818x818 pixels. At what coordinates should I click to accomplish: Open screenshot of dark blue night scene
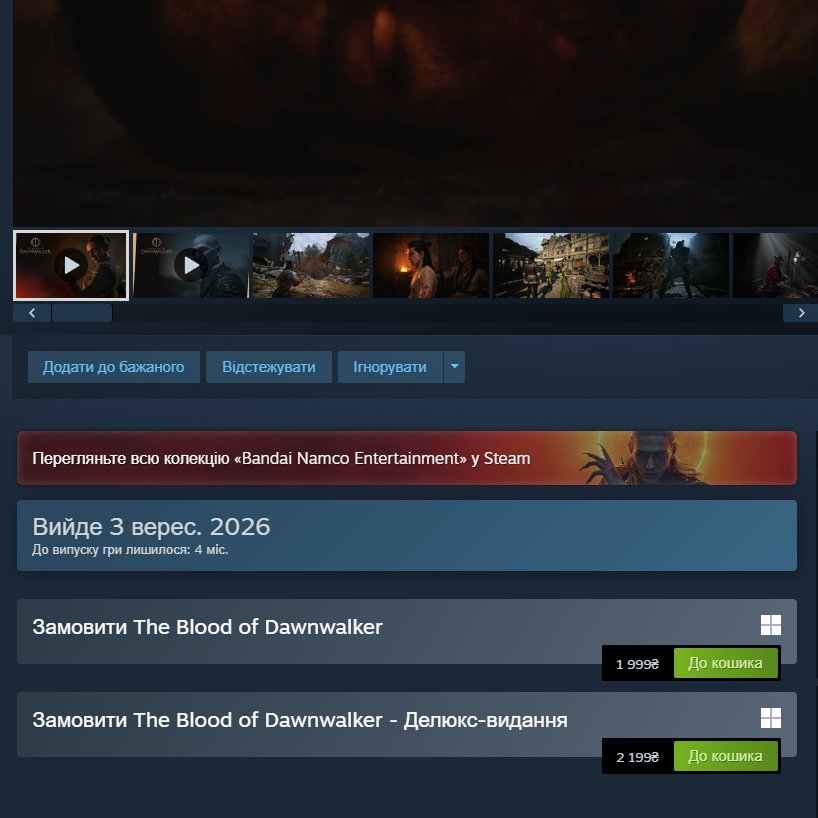[x=671, y=266]
